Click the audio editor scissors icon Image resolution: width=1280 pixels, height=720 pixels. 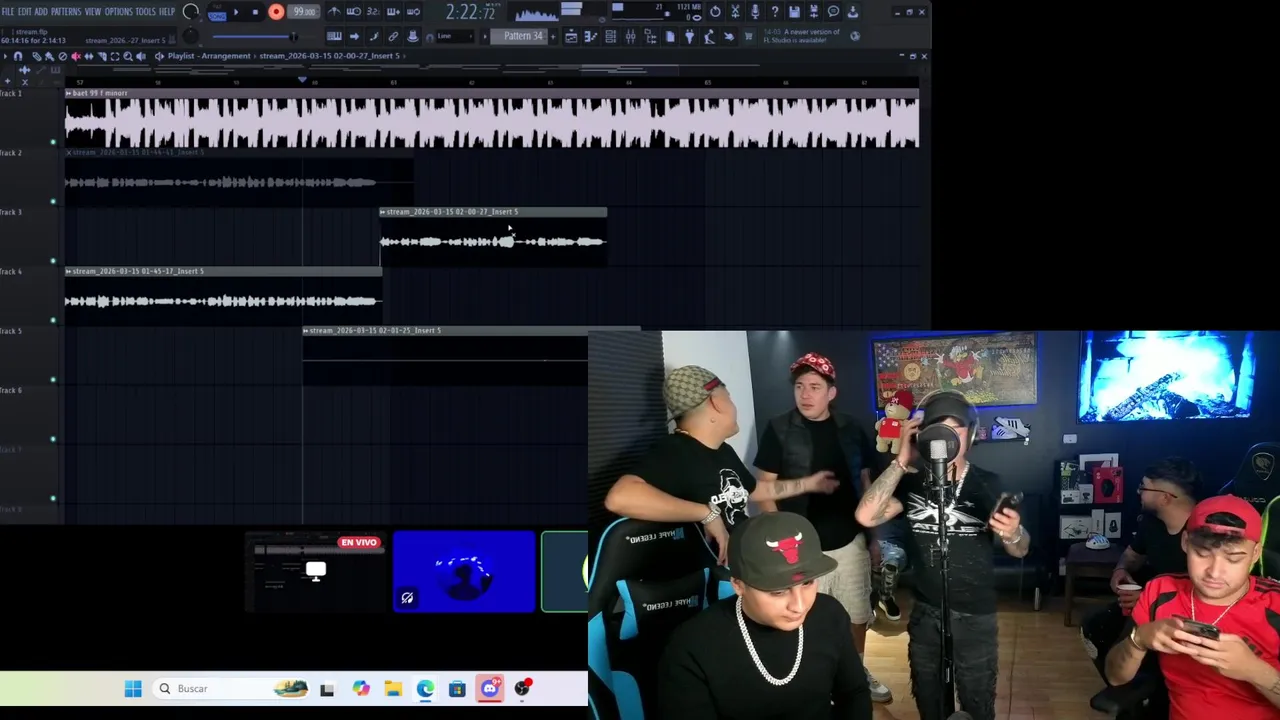pyautogui.click(x=735, y=12)
